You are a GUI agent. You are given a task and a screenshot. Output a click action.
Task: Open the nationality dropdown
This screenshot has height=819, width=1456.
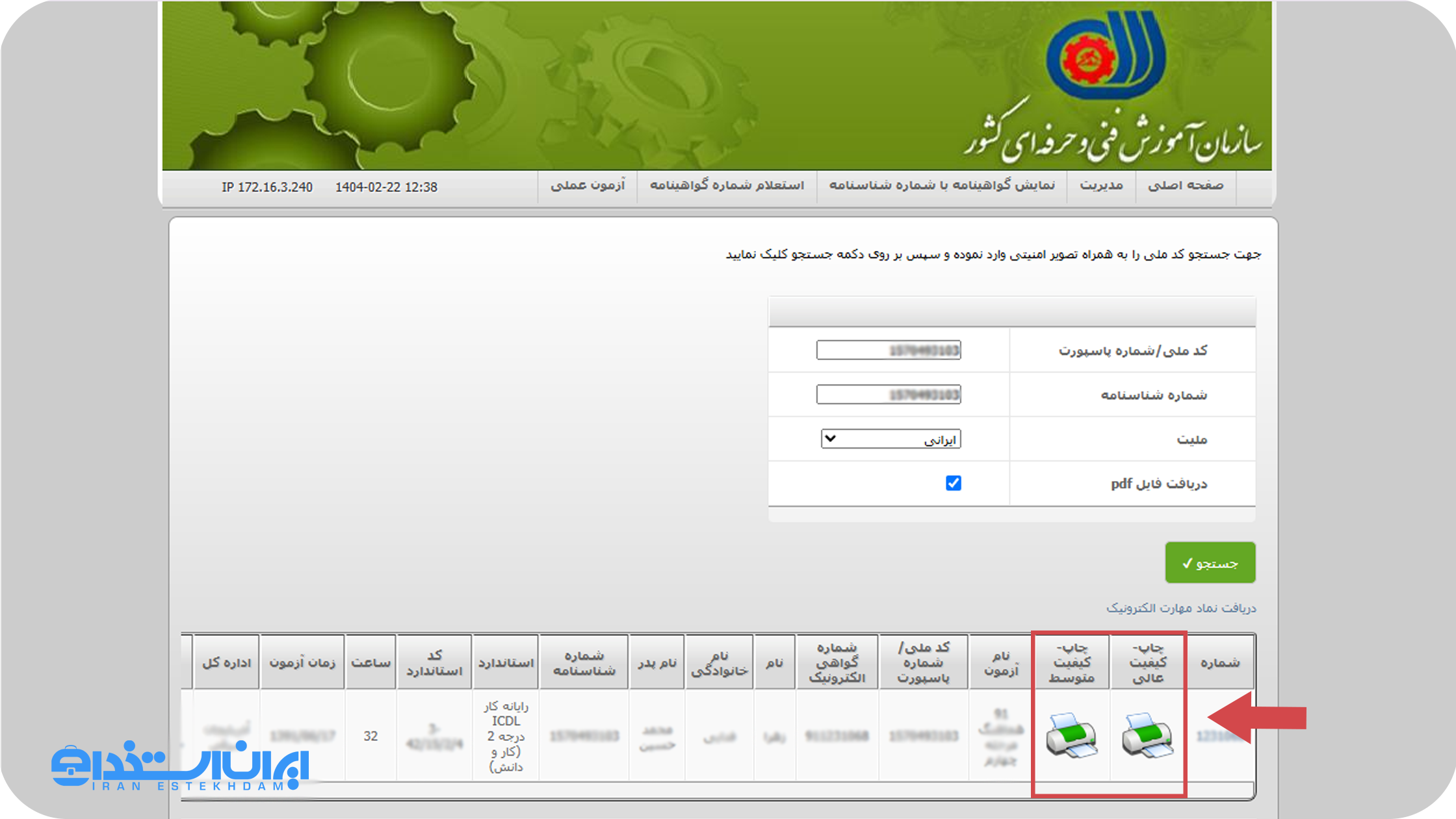click(890, 439)
